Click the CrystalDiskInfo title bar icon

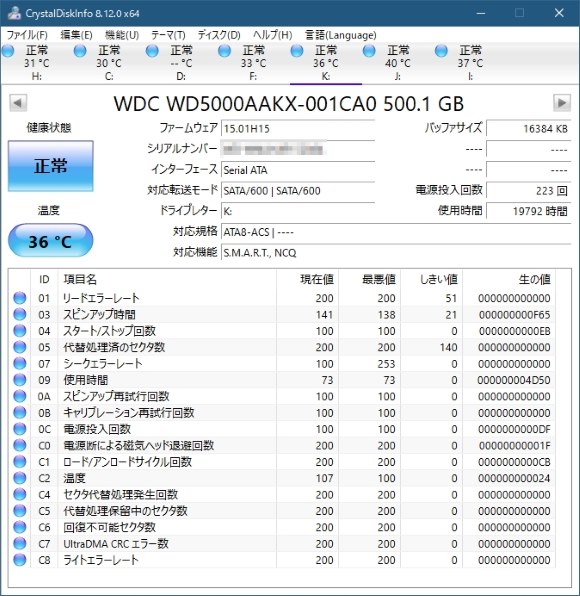[x=14, y=13]
